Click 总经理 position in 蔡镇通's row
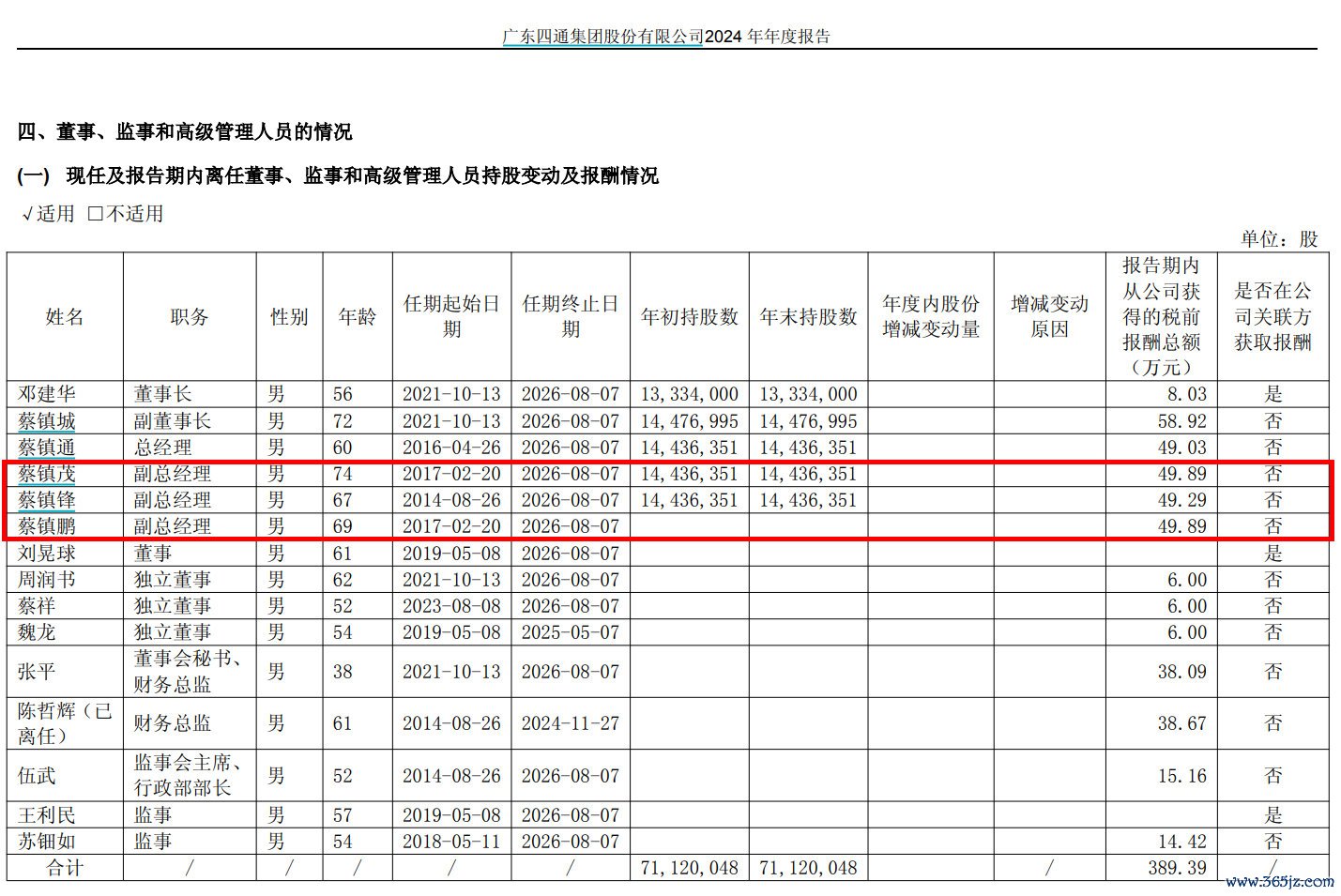Viewport: 1341px width, 896px height. (162, 448)
